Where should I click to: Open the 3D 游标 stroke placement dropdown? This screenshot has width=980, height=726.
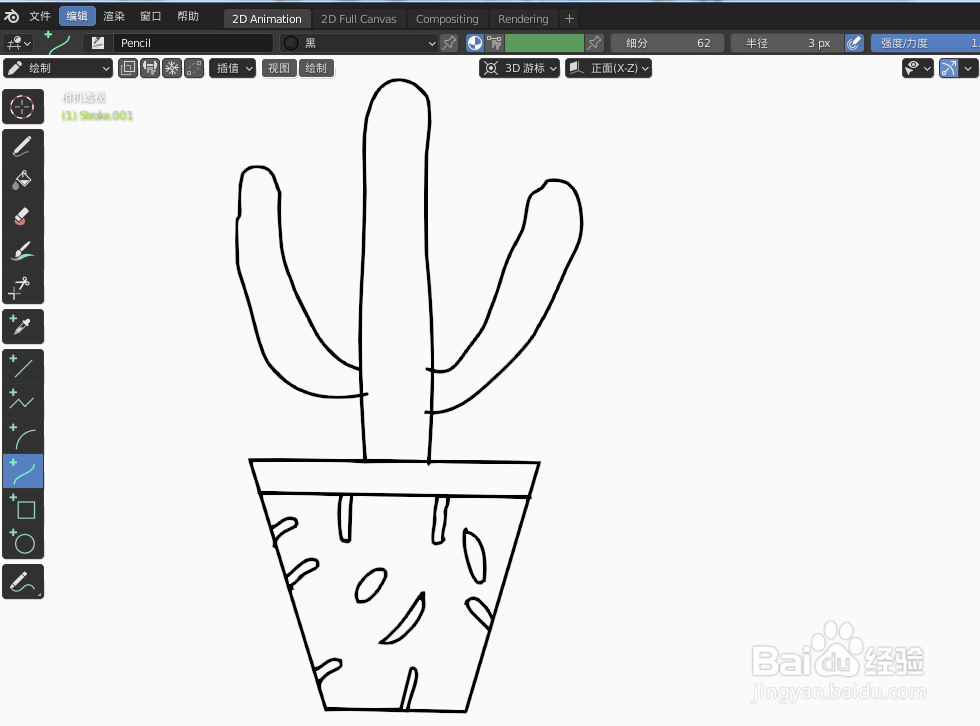click(x=519, y=68)
